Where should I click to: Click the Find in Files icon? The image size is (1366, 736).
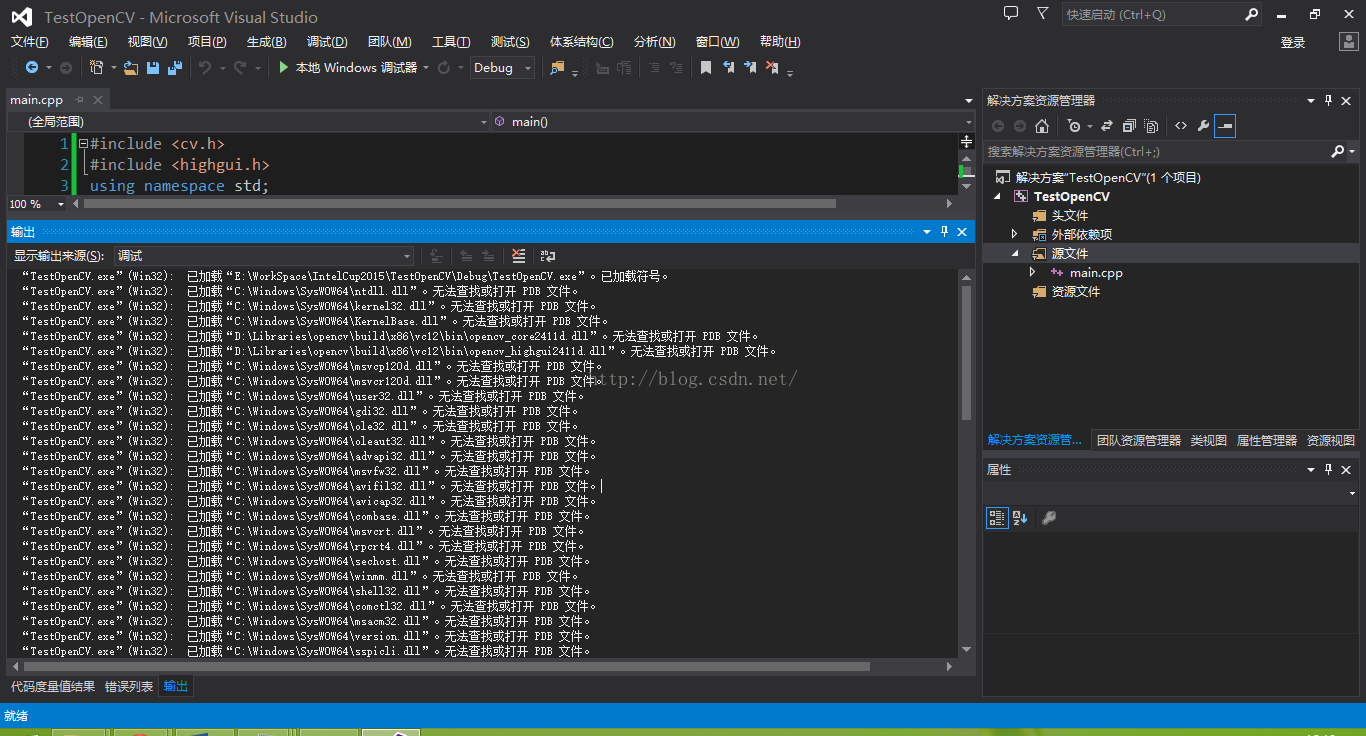[x=557, y=68]
